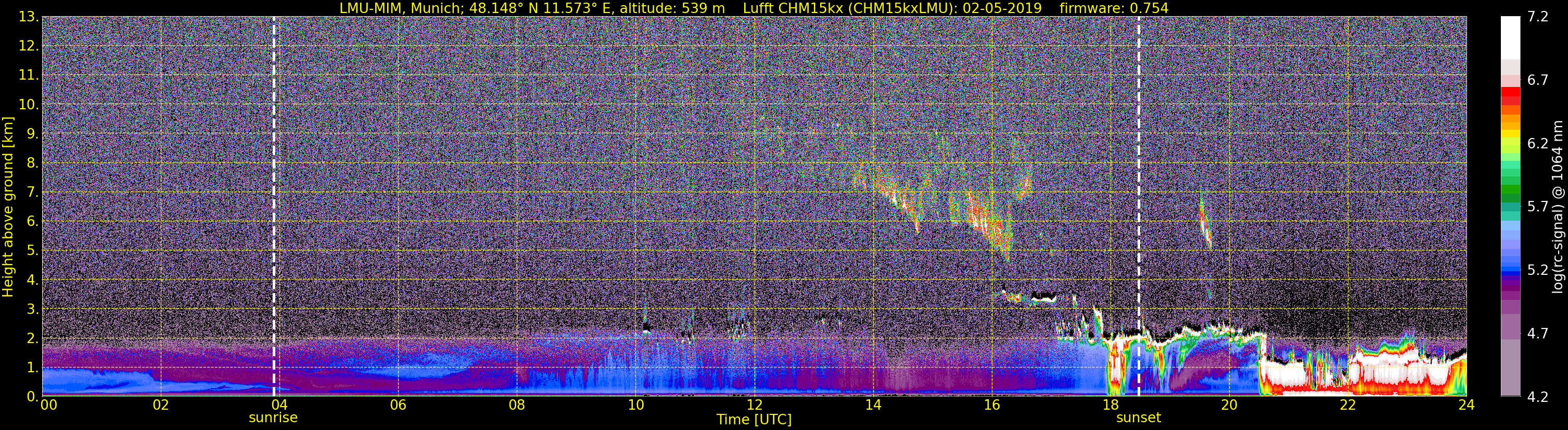This screenshot has height=430, width=1568.
Task: Click the colorbar value label '5.2'
Action: tap(1538, 270)
